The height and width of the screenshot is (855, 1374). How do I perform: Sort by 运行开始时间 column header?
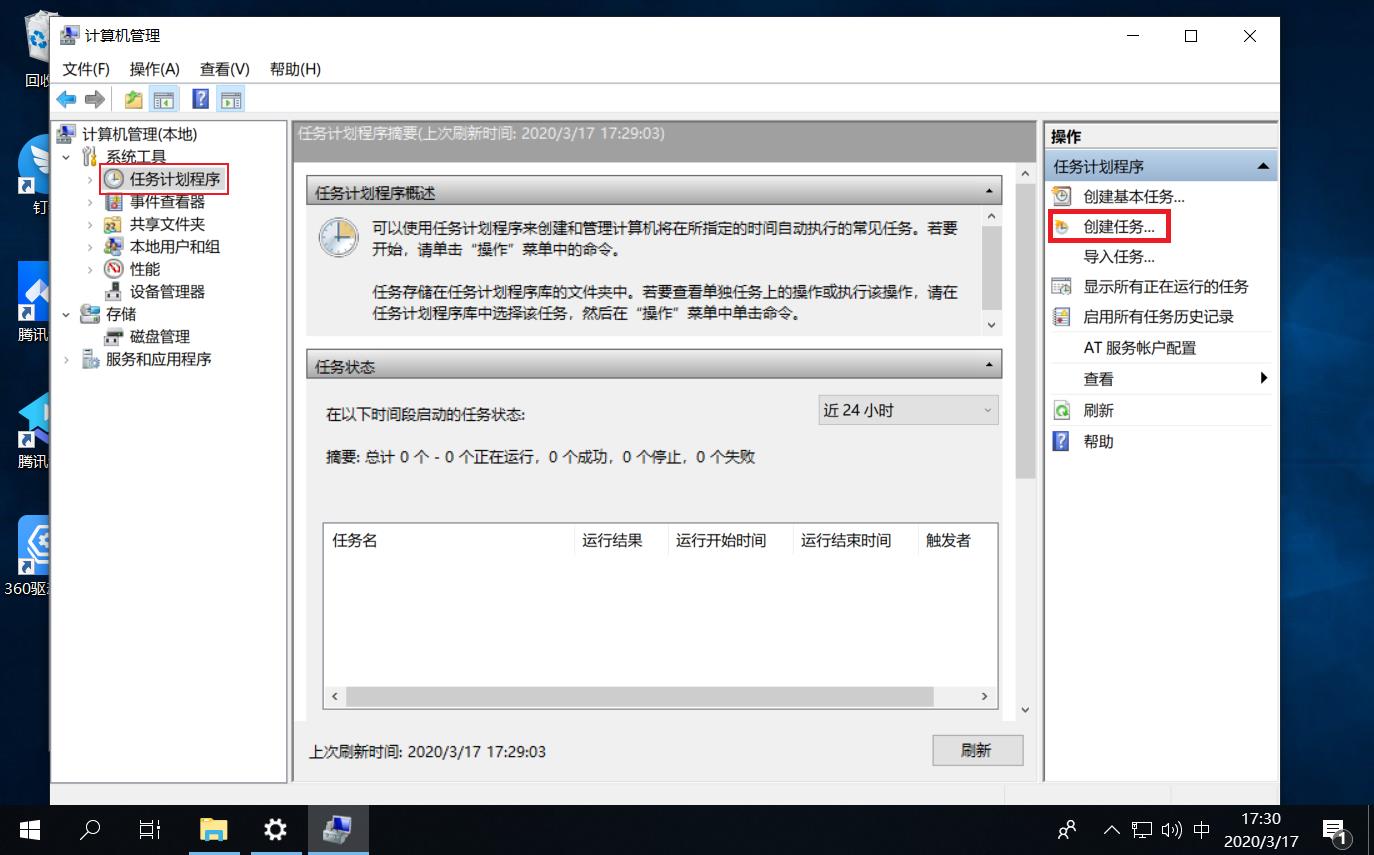[730, 540]
